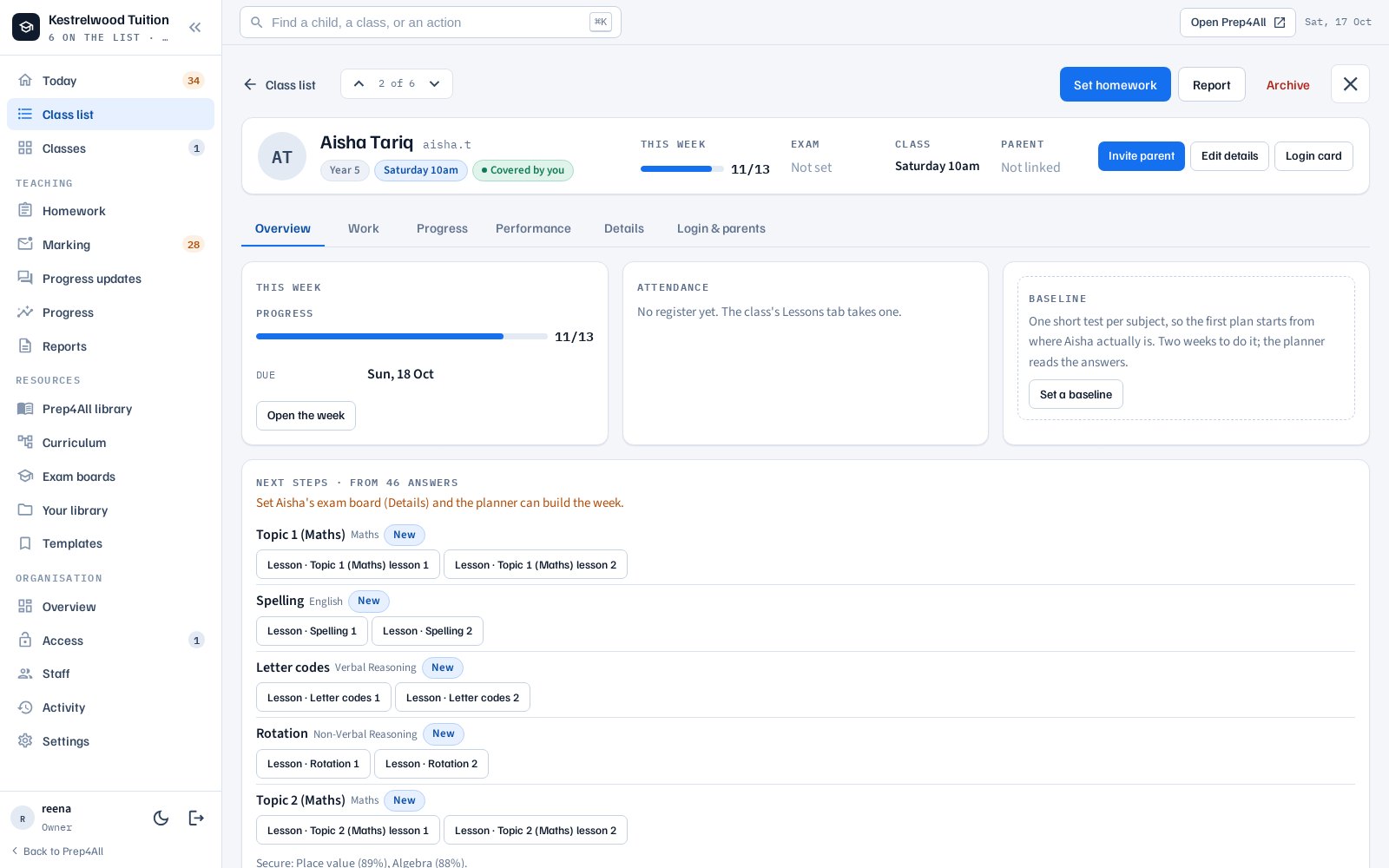Click Back to Prep4All link
The width and height of the screenshot is (1389, 868).
point(57,852)
